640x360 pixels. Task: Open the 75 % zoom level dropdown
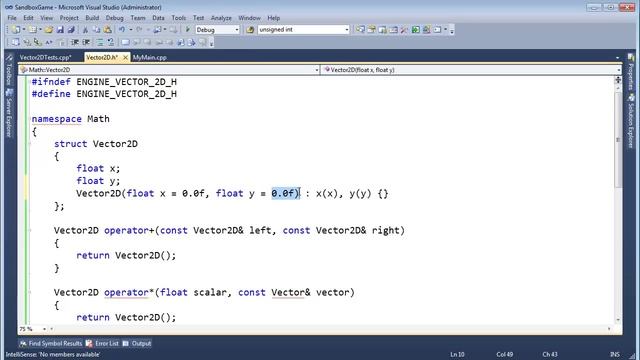point(44,329)
